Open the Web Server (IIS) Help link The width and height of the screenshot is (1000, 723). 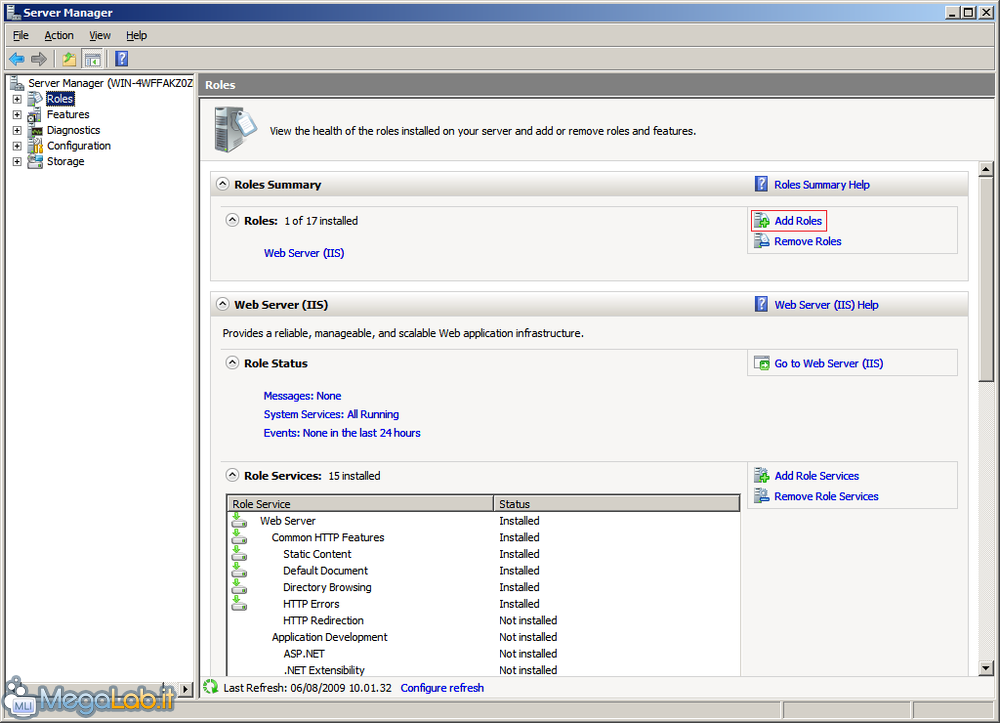pos(826,305)
